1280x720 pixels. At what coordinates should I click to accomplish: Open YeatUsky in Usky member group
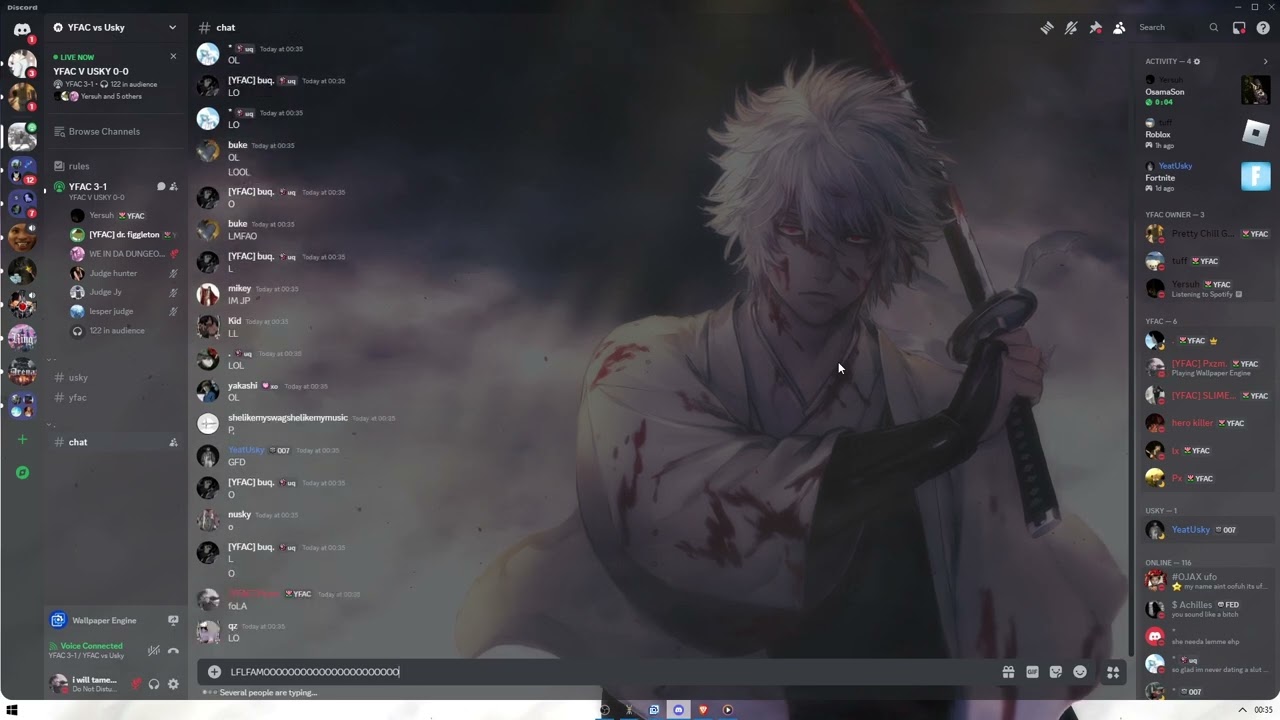pyautogui.click(x=1207, y=530)
